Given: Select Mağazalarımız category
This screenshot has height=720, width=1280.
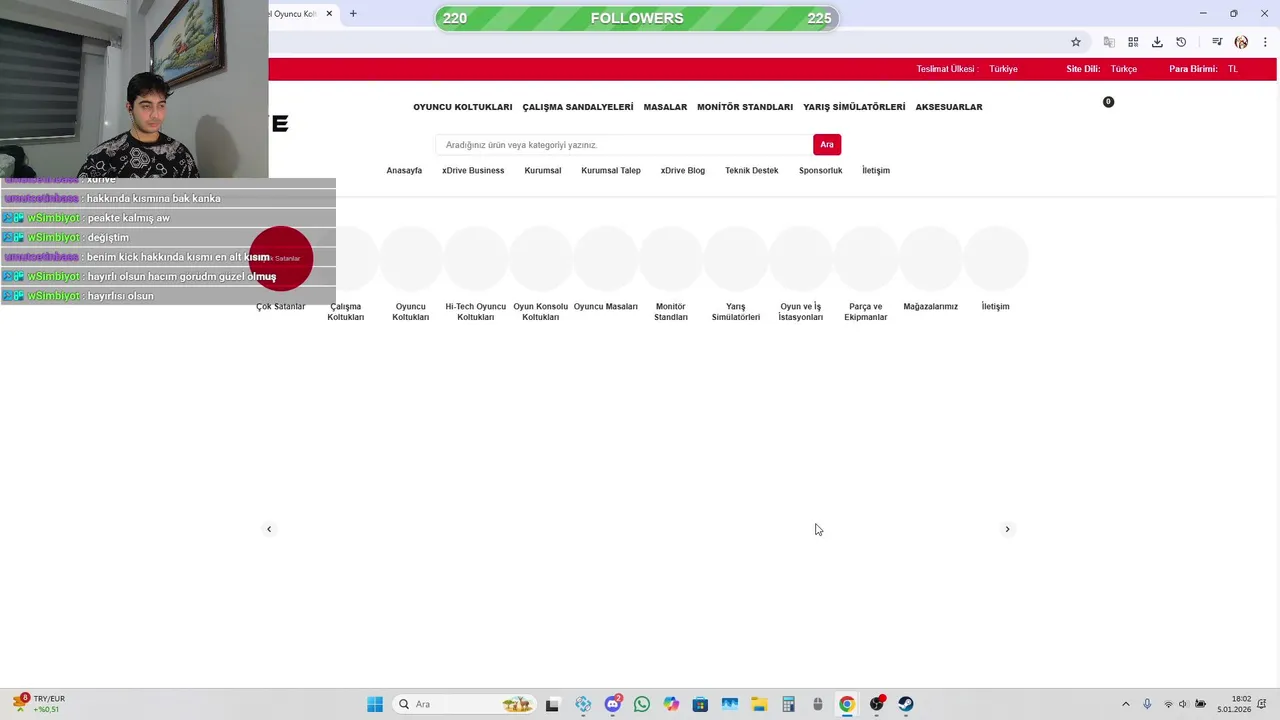Looking at the screenshot, I should (x=931, y=268).
